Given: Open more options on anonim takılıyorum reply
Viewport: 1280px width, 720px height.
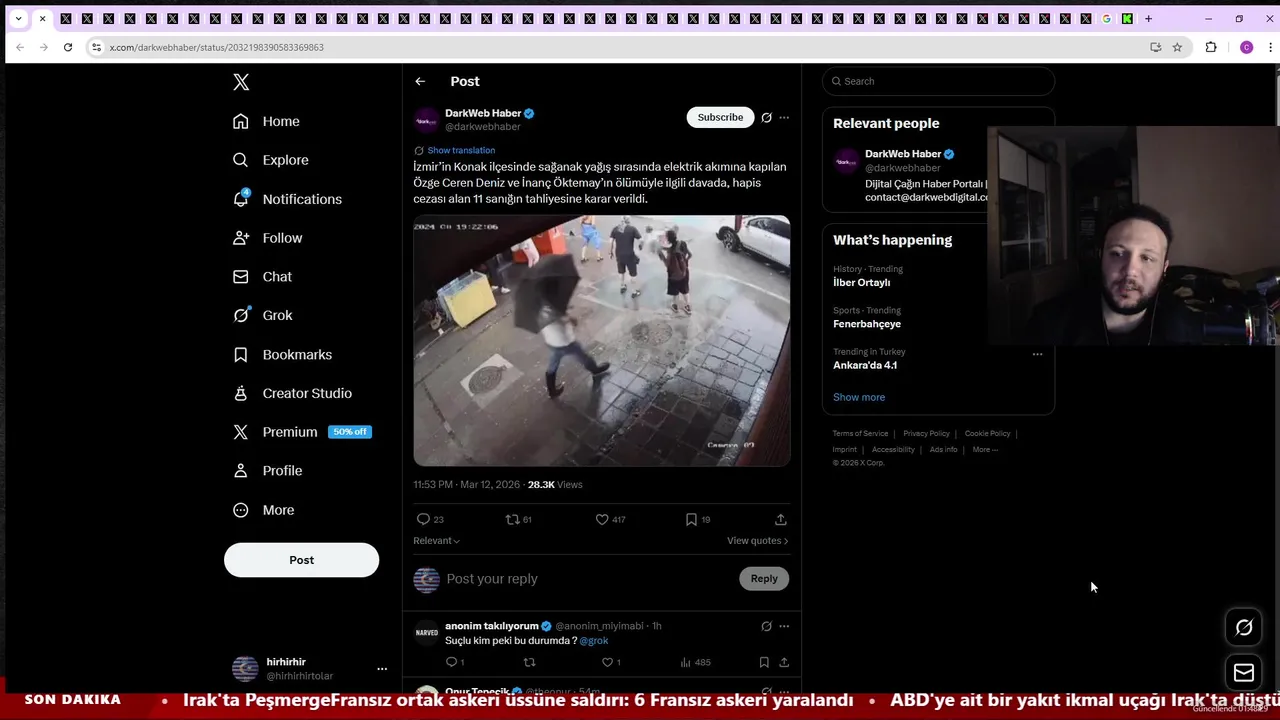Looking at the screenshot, I should point(784,626).
